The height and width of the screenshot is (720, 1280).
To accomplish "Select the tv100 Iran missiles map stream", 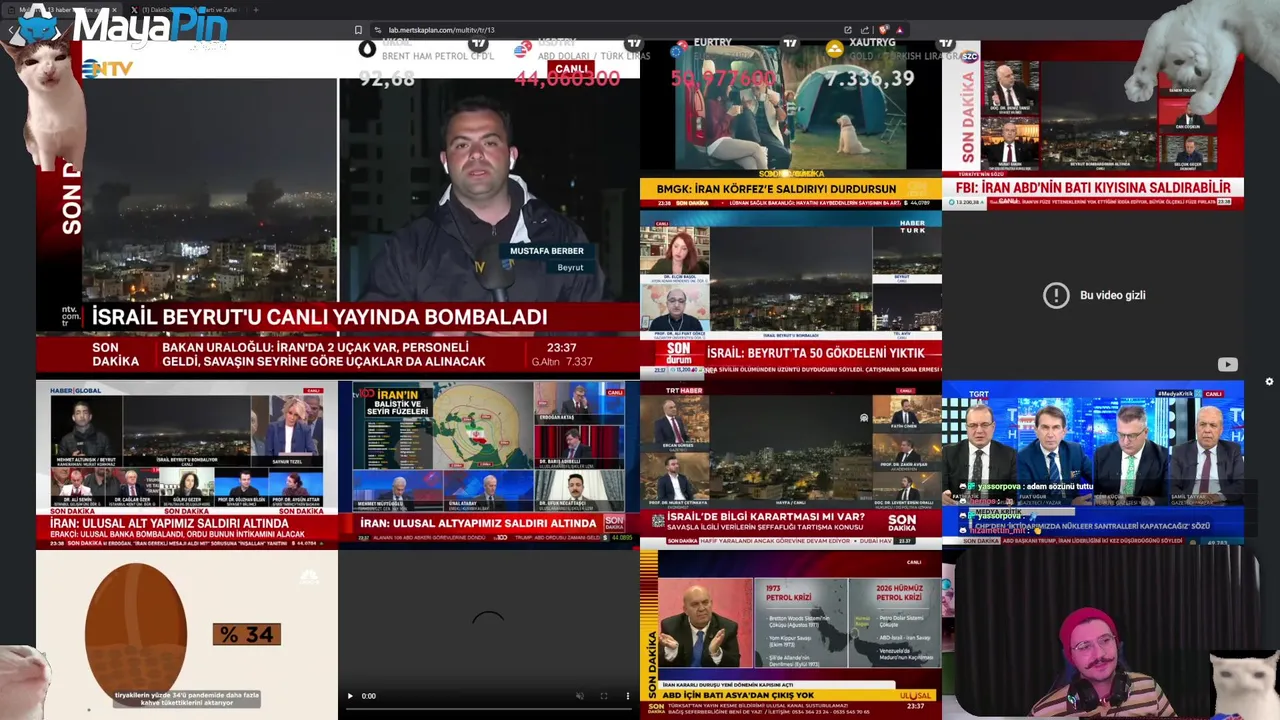I will click(489, 464).
